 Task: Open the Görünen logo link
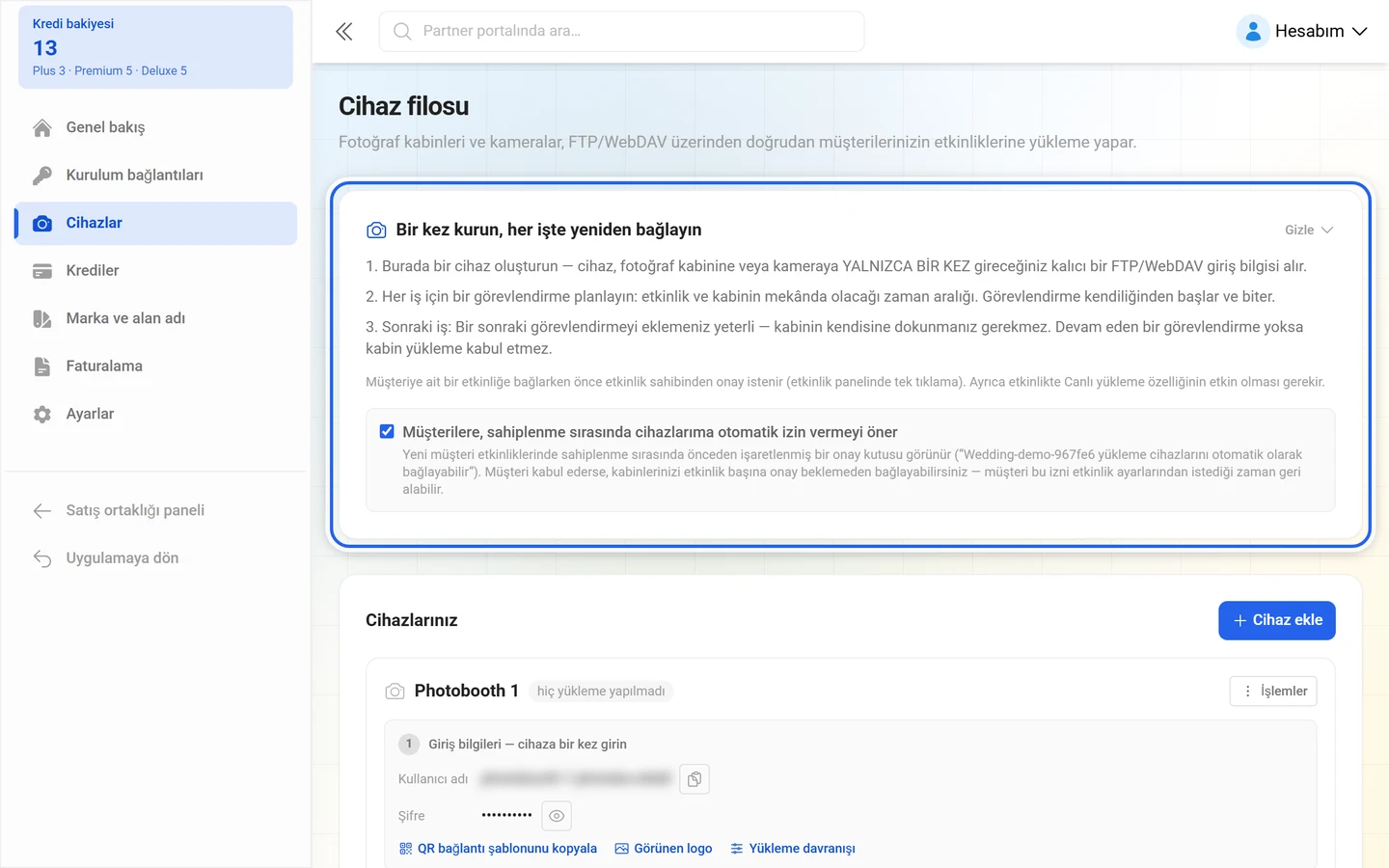664,849
